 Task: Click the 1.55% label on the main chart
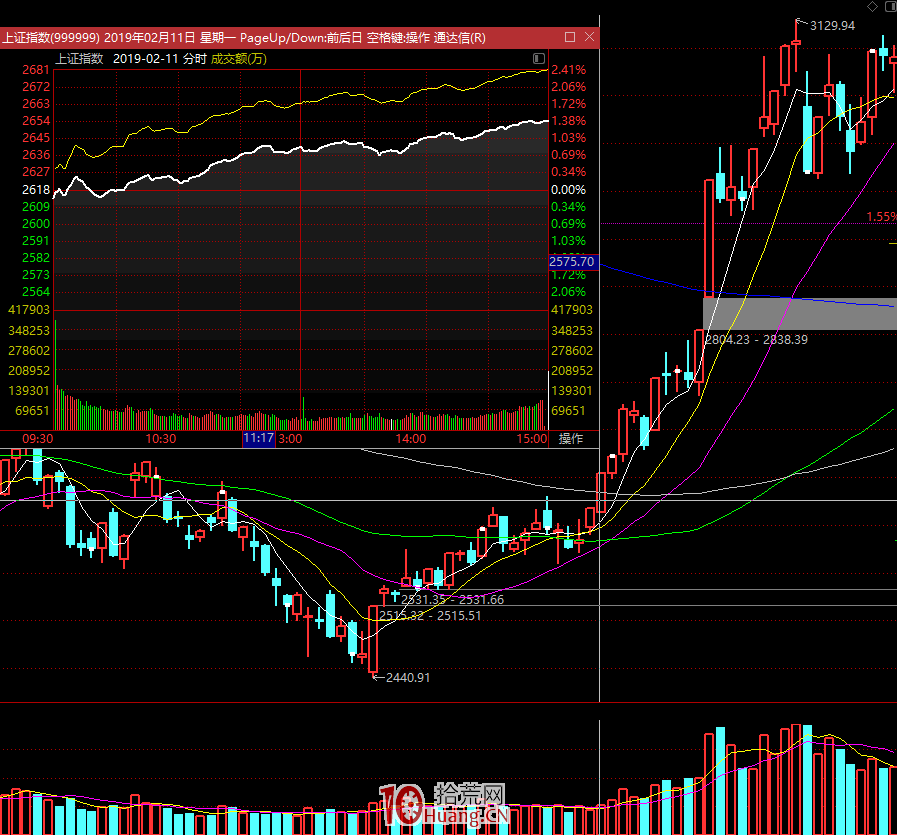(881, 217)
